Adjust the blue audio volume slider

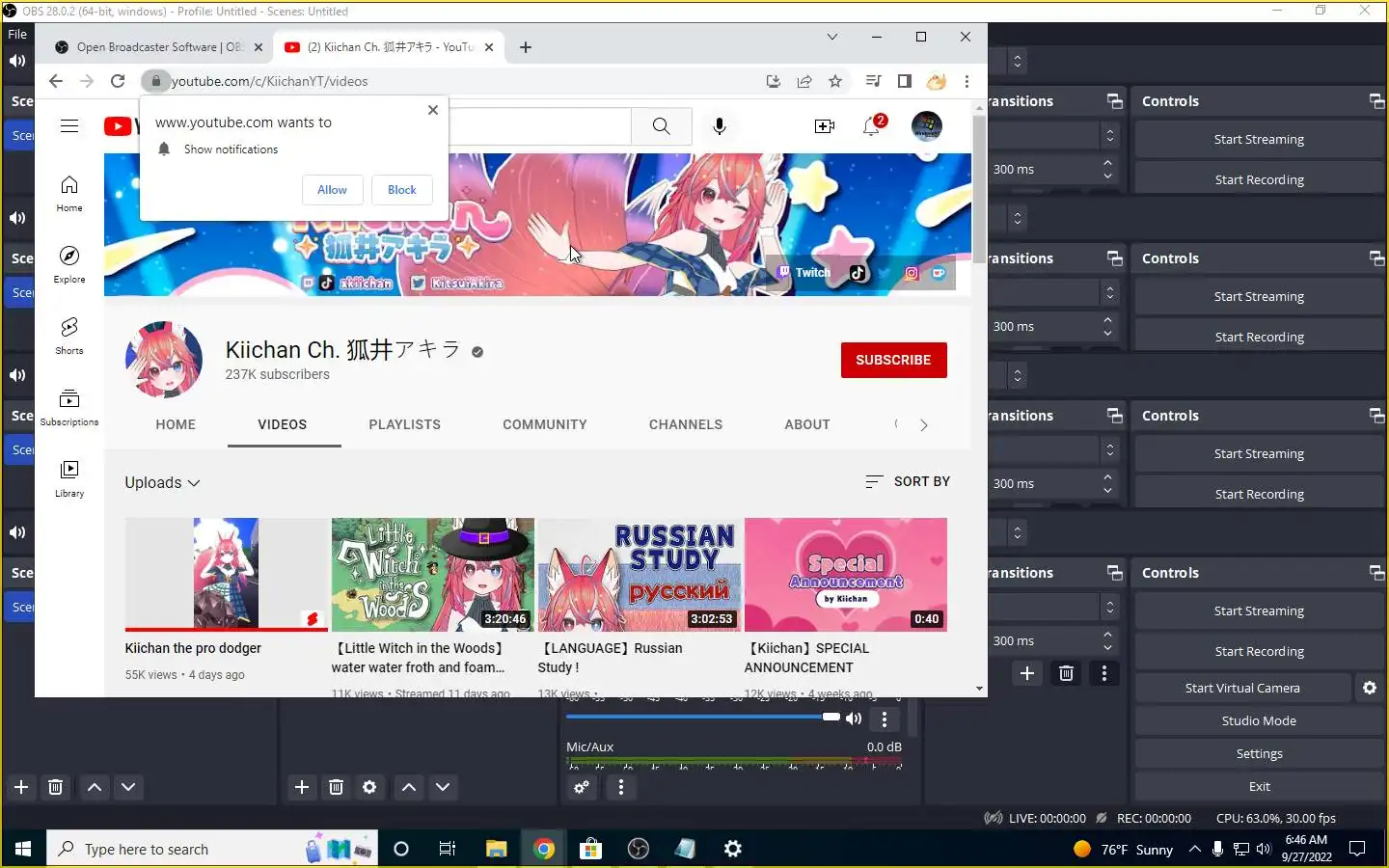(x=703, y=717)
